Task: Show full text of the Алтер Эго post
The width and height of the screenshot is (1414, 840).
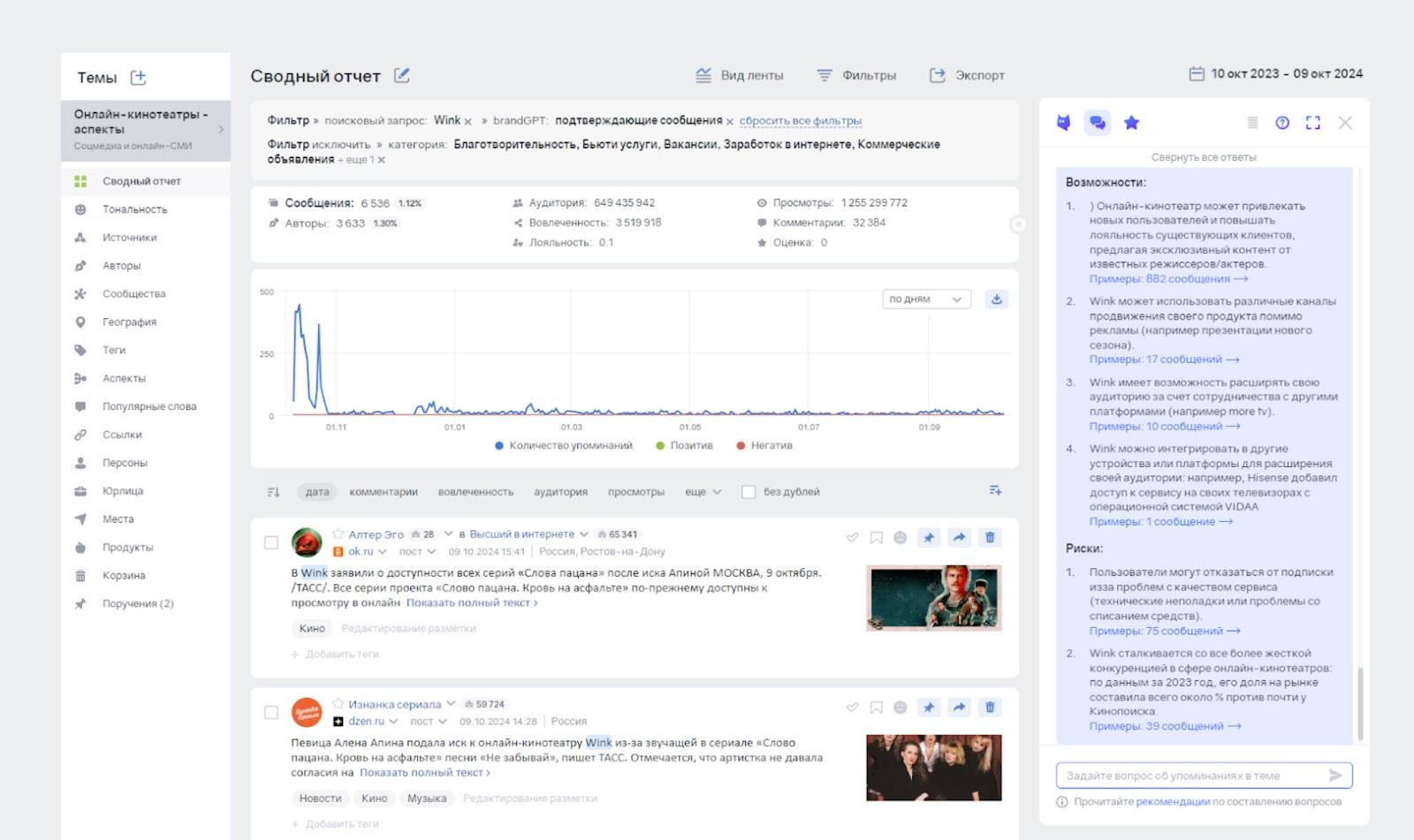Action: (472, 603)
